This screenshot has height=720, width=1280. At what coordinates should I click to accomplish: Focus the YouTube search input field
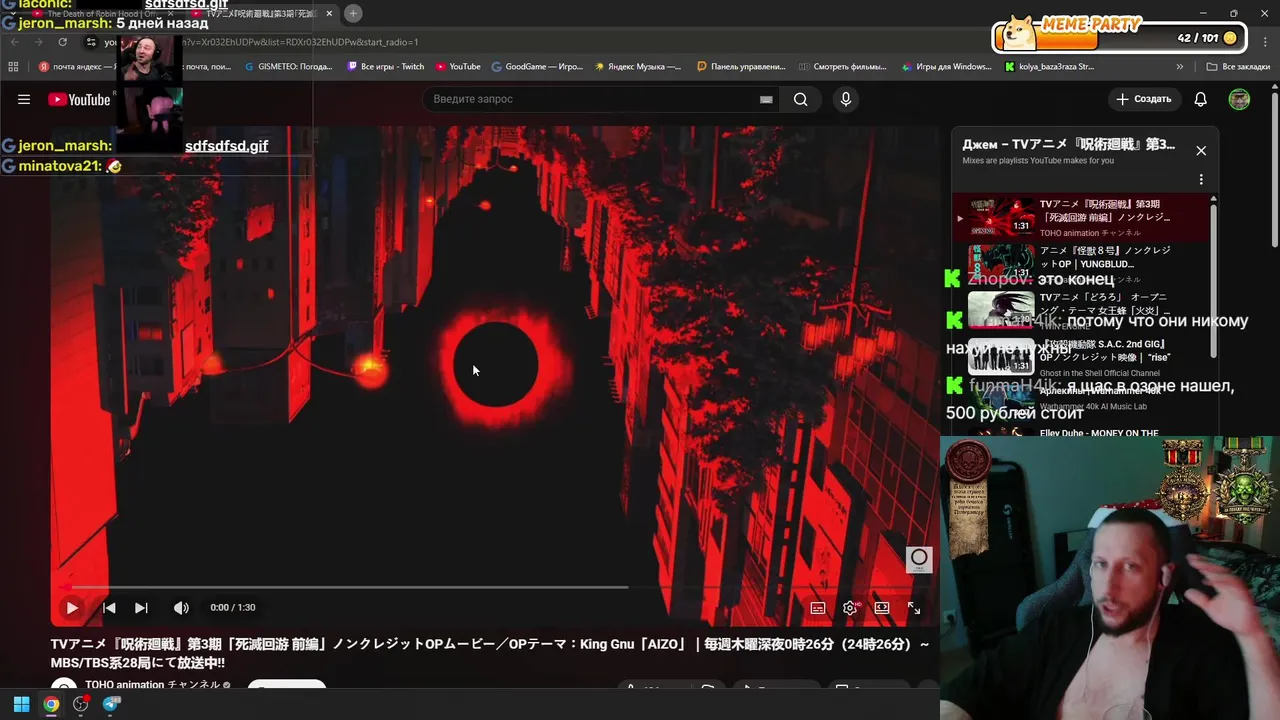[x=595, y=99]
